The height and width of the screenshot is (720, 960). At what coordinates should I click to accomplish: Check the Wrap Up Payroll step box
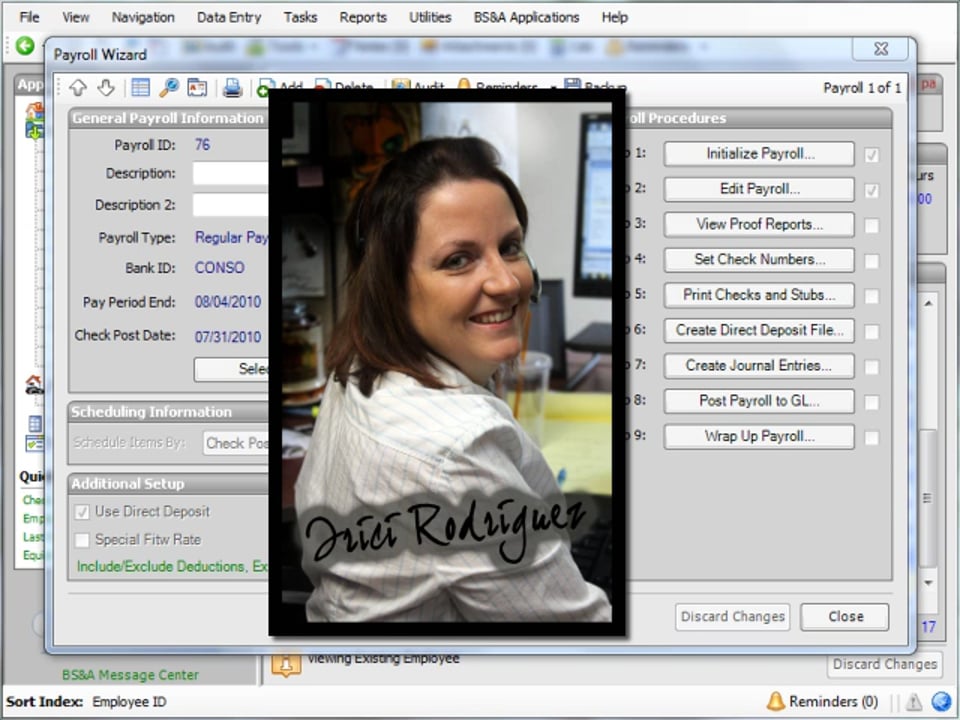pyautogui.click(x=872, y=438)
